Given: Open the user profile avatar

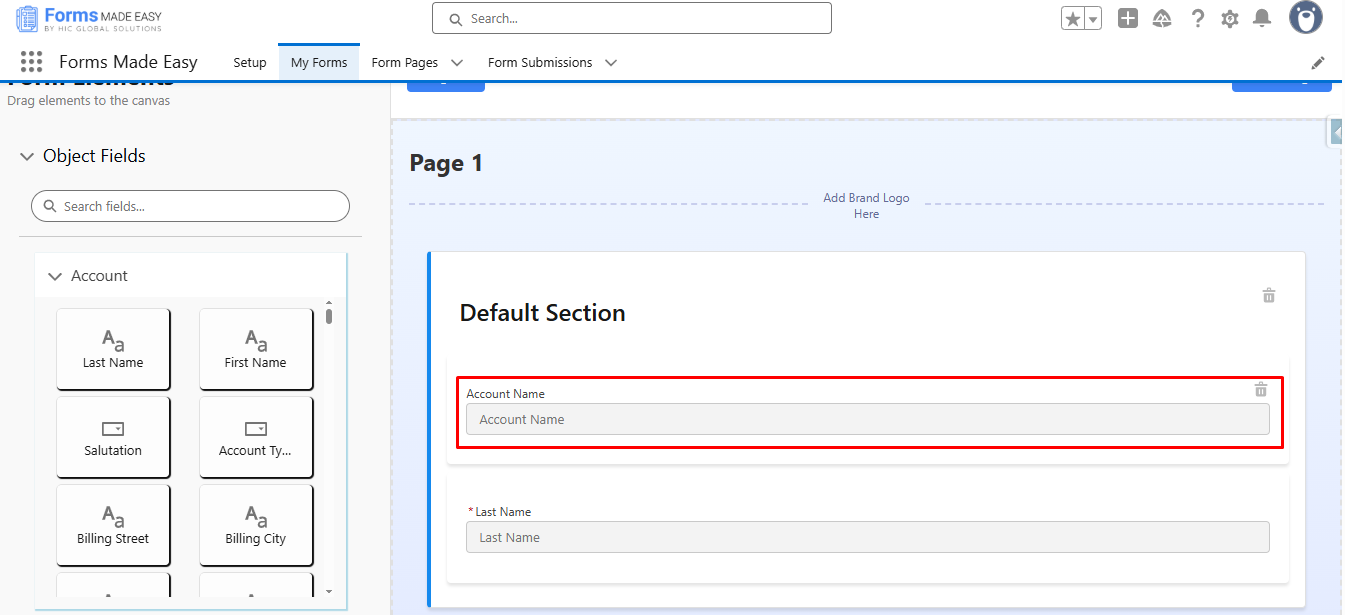Looking at the screenshot, I should 1305,18.
